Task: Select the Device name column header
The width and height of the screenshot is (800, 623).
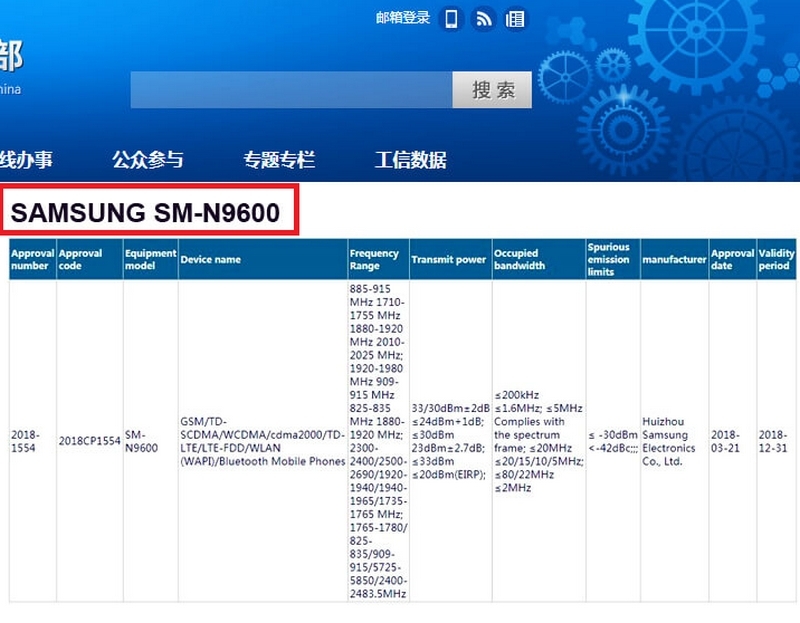Action: tap(263, 259)
